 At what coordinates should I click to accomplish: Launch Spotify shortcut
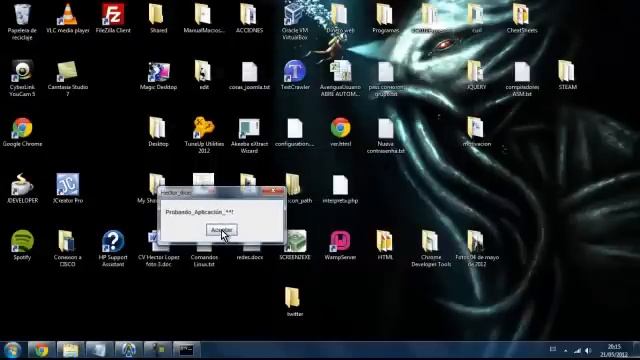point(22,245)
